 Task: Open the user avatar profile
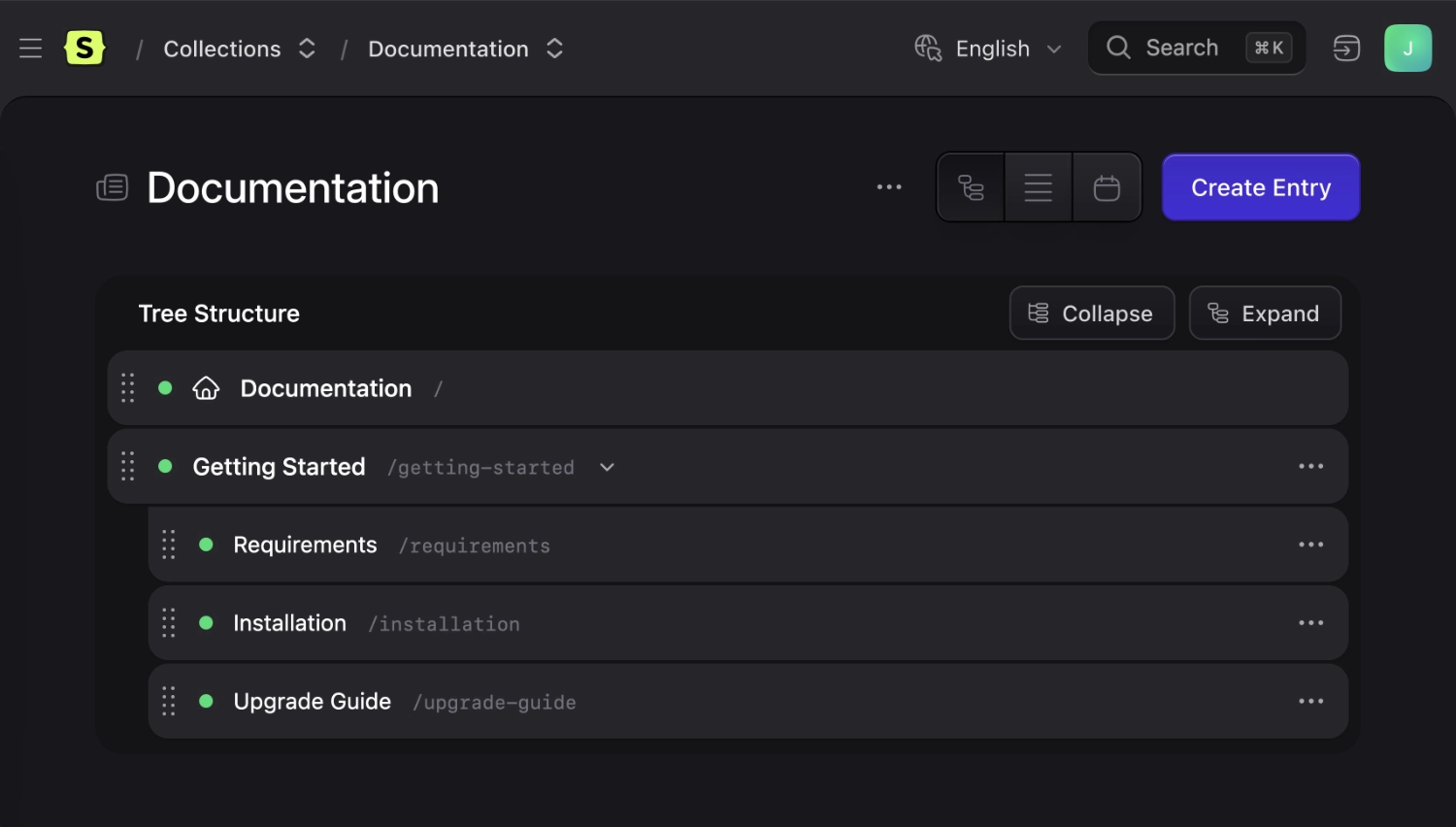click(1407, 48)
